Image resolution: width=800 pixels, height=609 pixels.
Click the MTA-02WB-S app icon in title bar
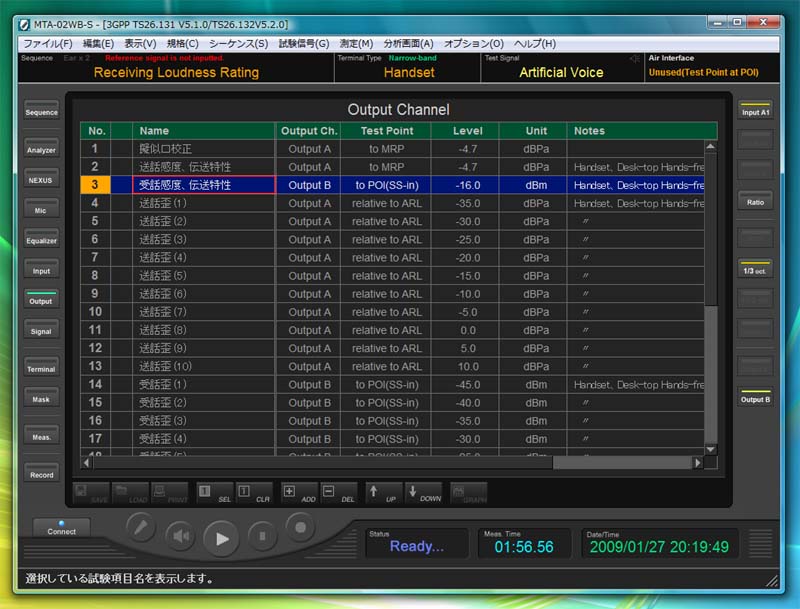[x=24, y=24]
